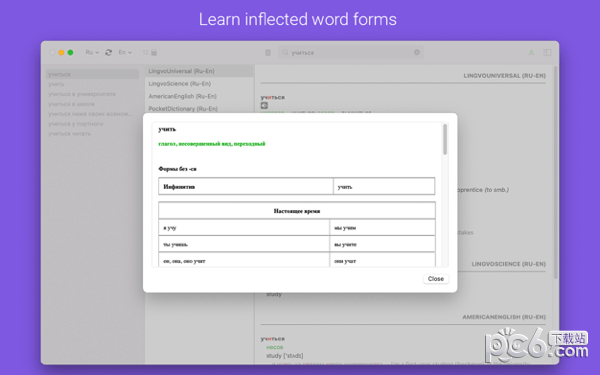Screen dimensions: 600x375
Task: Click the green zoom window button
Action: coord(70,52)
